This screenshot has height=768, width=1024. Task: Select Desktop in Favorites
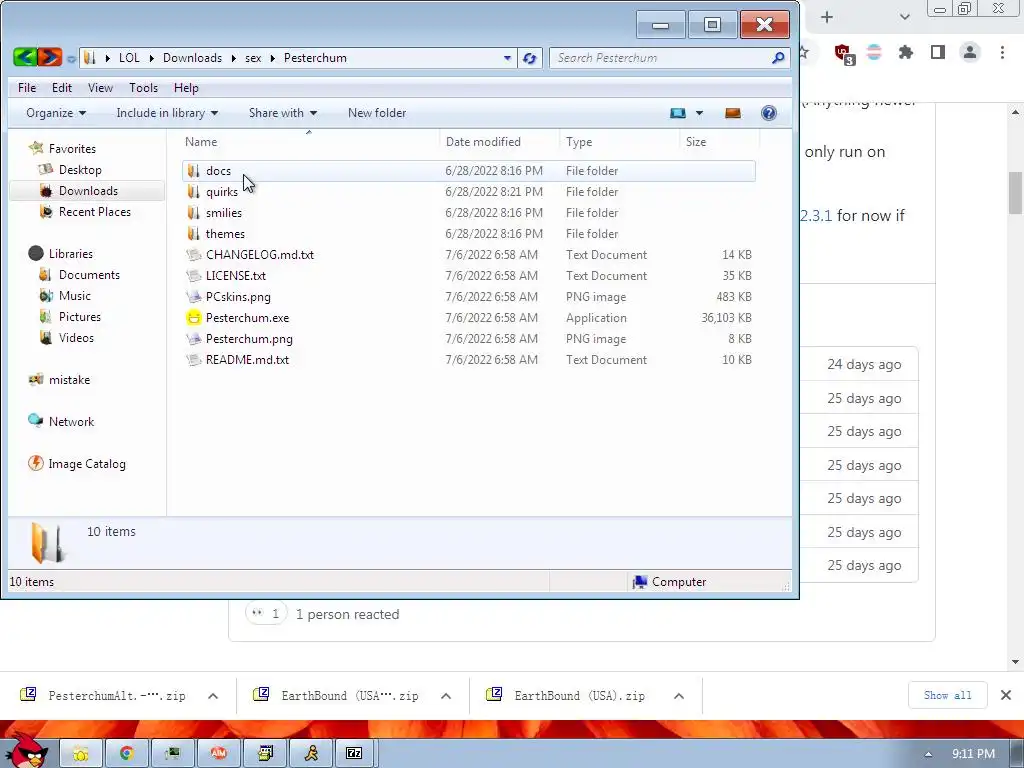pyautogui.click(x=80, y=170)
